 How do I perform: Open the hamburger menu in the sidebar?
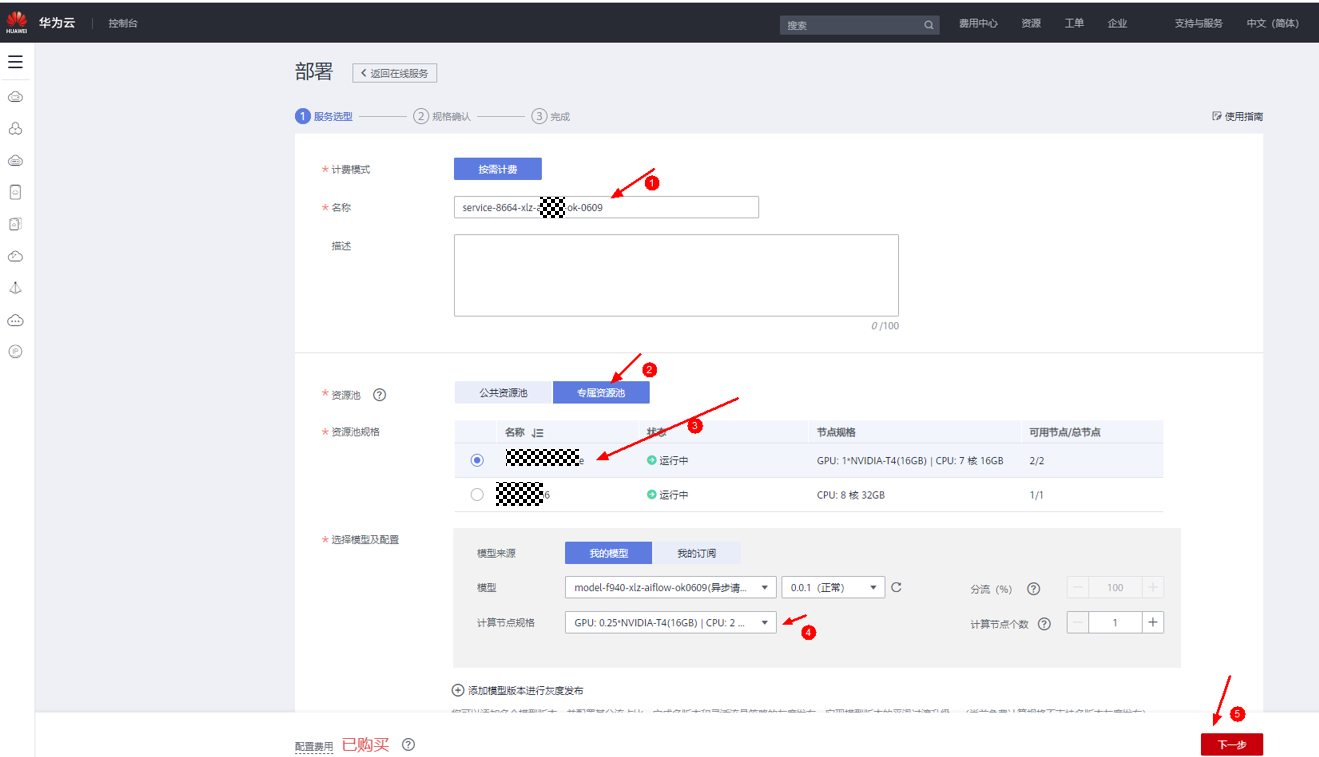pos(15,62)
